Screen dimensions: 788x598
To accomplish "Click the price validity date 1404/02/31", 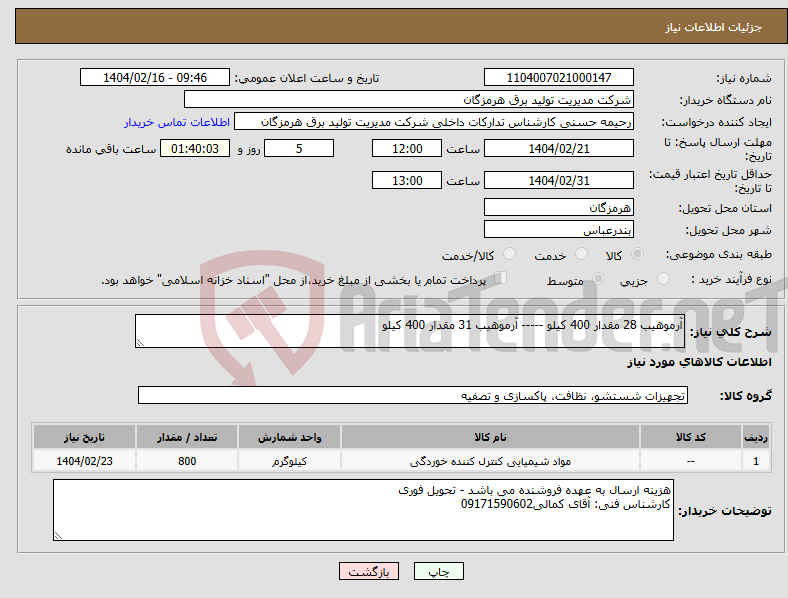I will tap(558, 180).
